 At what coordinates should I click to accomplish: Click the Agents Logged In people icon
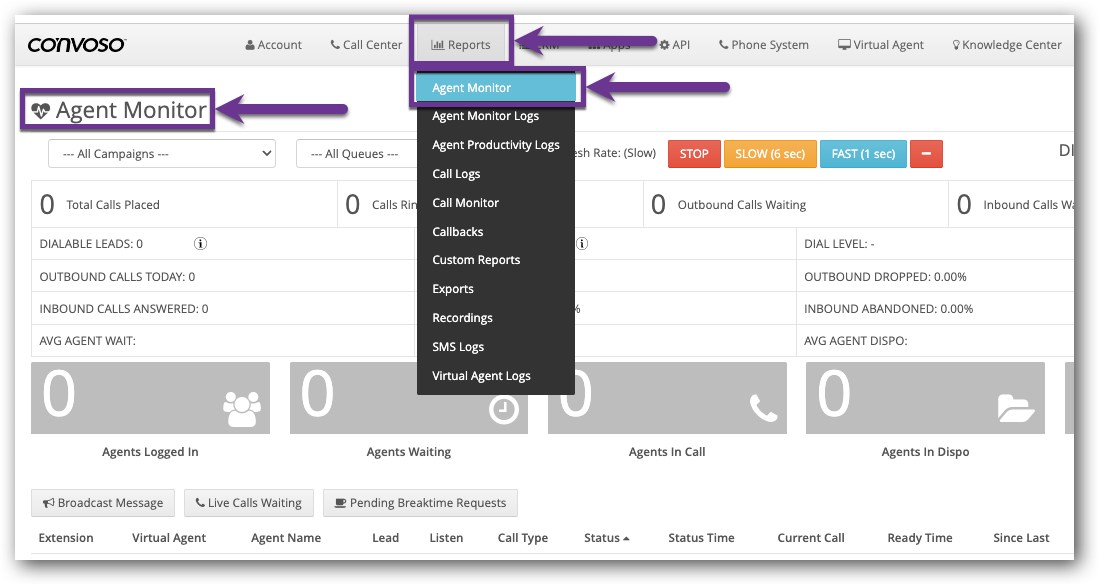(x=242, y=408)
